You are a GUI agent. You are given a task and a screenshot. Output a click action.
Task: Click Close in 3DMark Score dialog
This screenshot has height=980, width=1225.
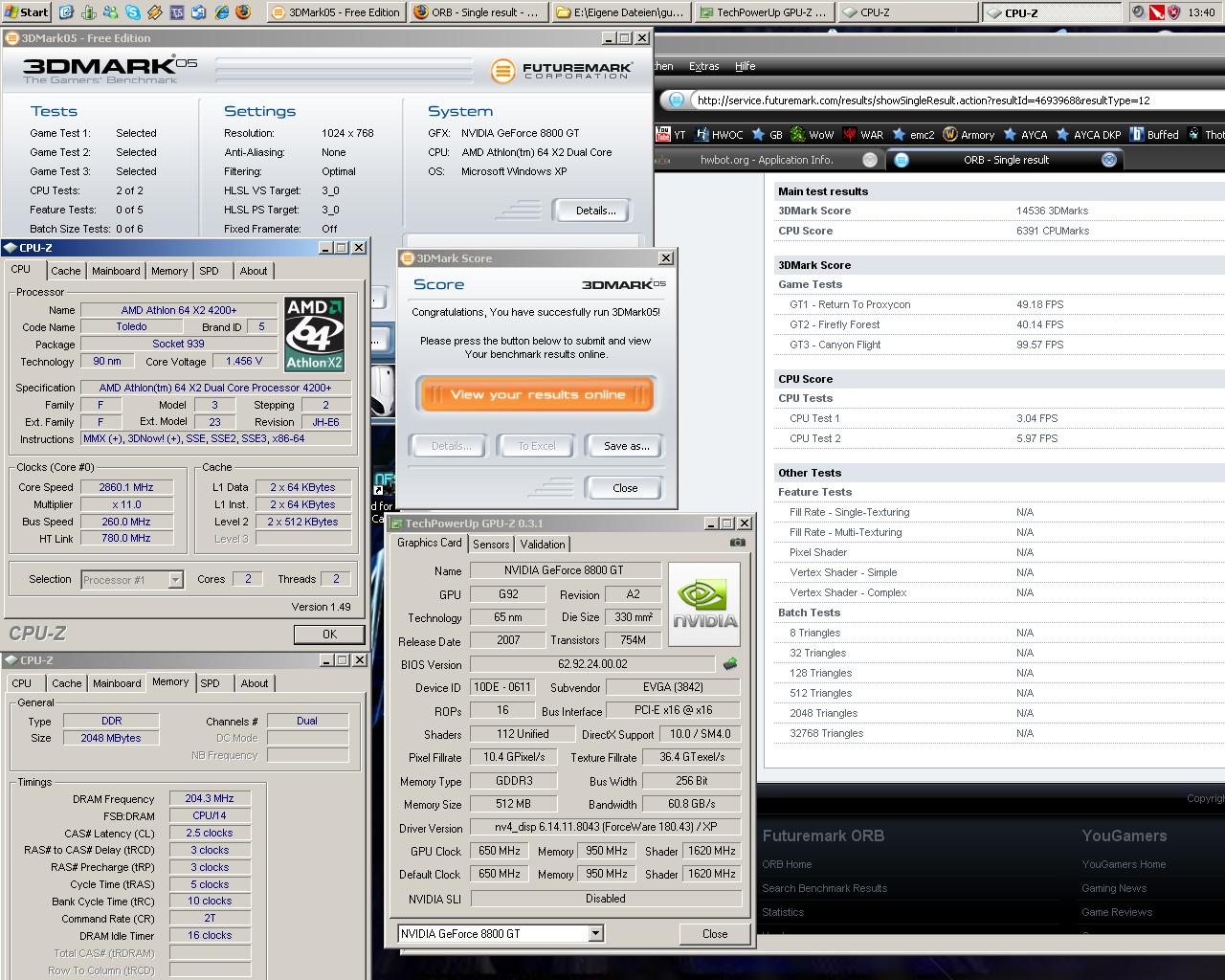pyautogui.click(x=625, y=488)
